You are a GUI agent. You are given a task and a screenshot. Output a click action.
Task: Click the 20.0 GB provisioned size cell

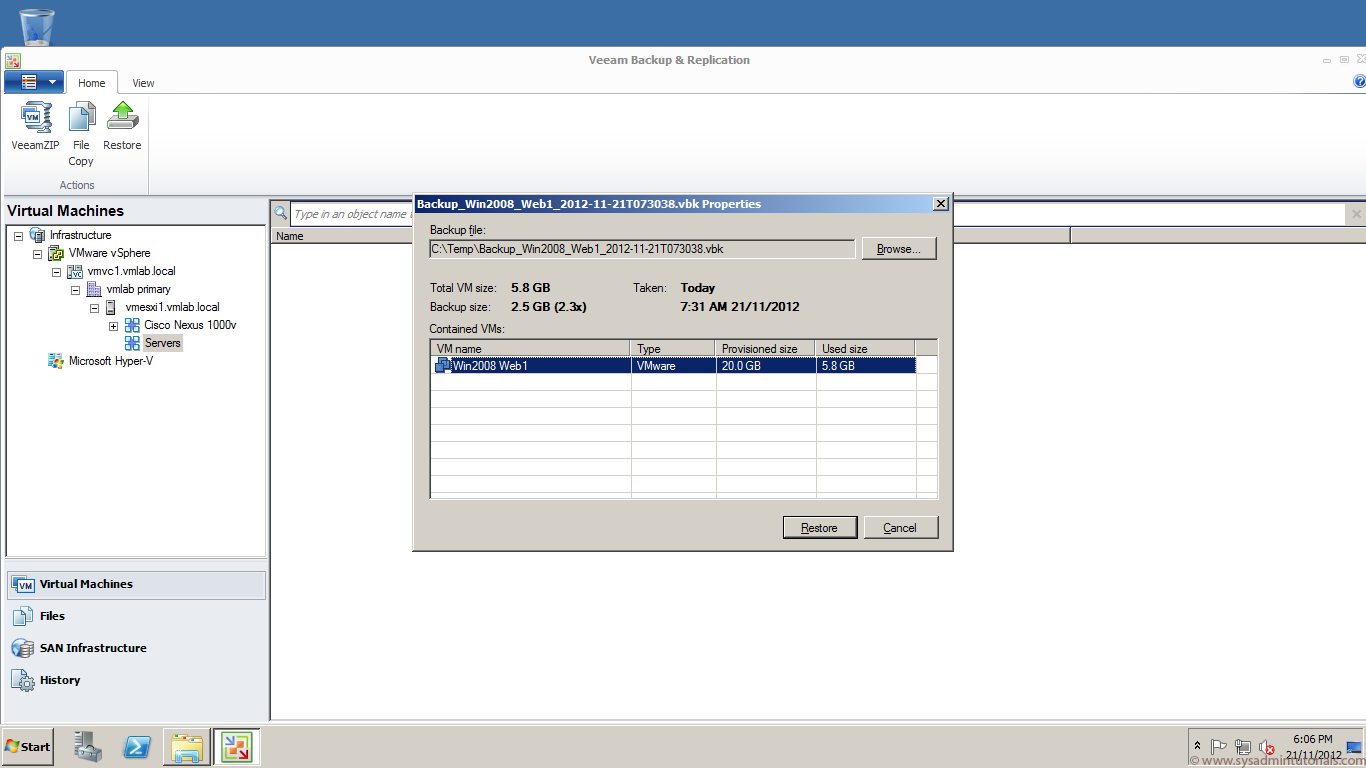click(x=766, y=366)
